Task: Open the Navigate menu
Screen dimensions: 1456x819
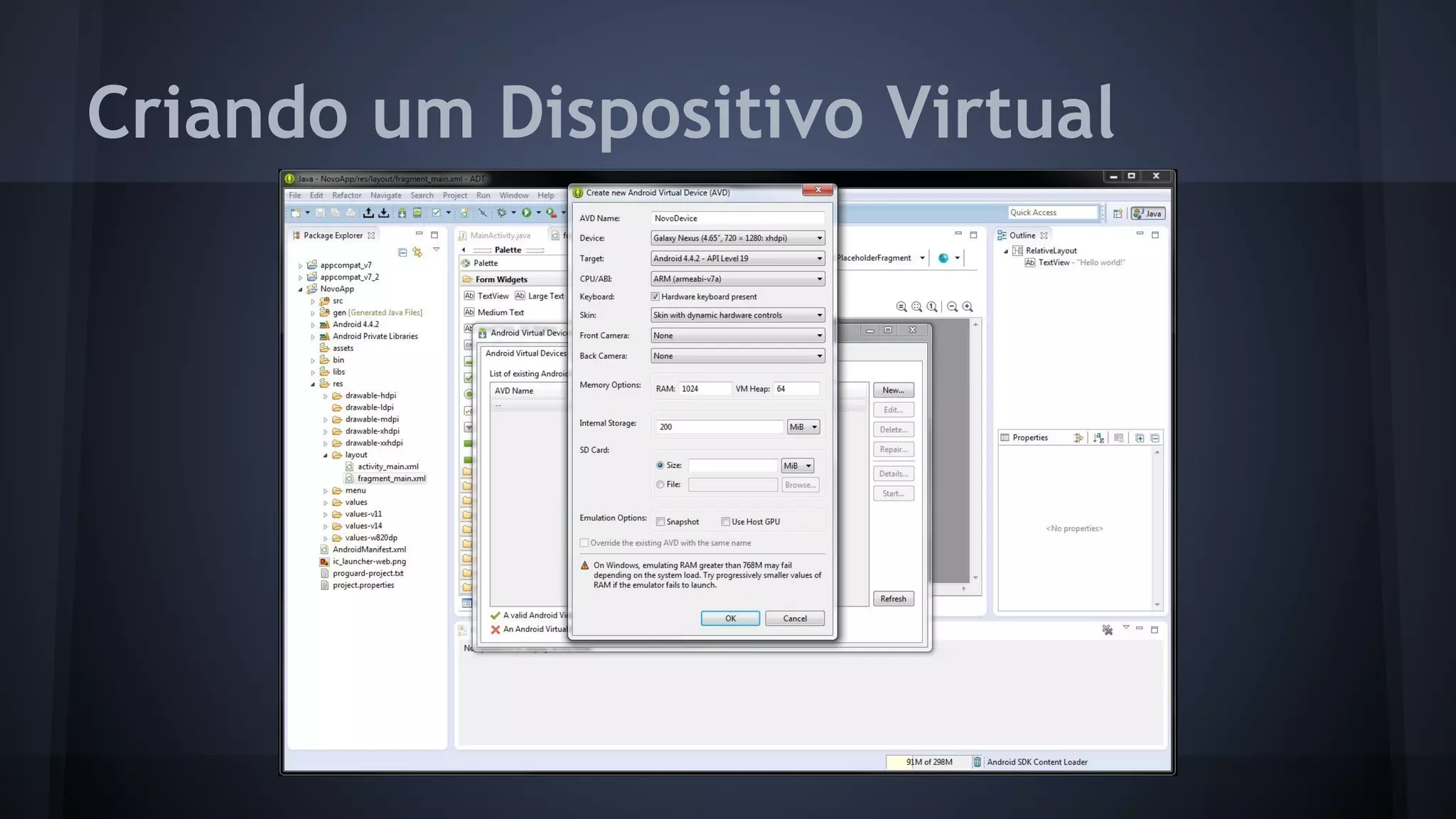Action: tap(386, 196)
